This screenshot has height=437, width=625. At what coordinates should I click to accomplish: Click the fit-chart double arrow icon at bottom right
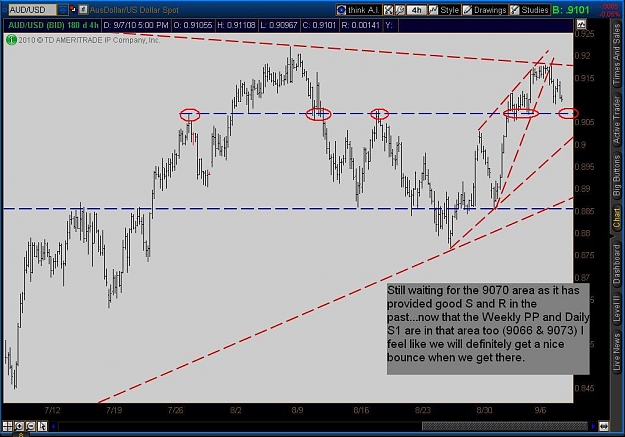pyautogui.click(x=603, y=426)
